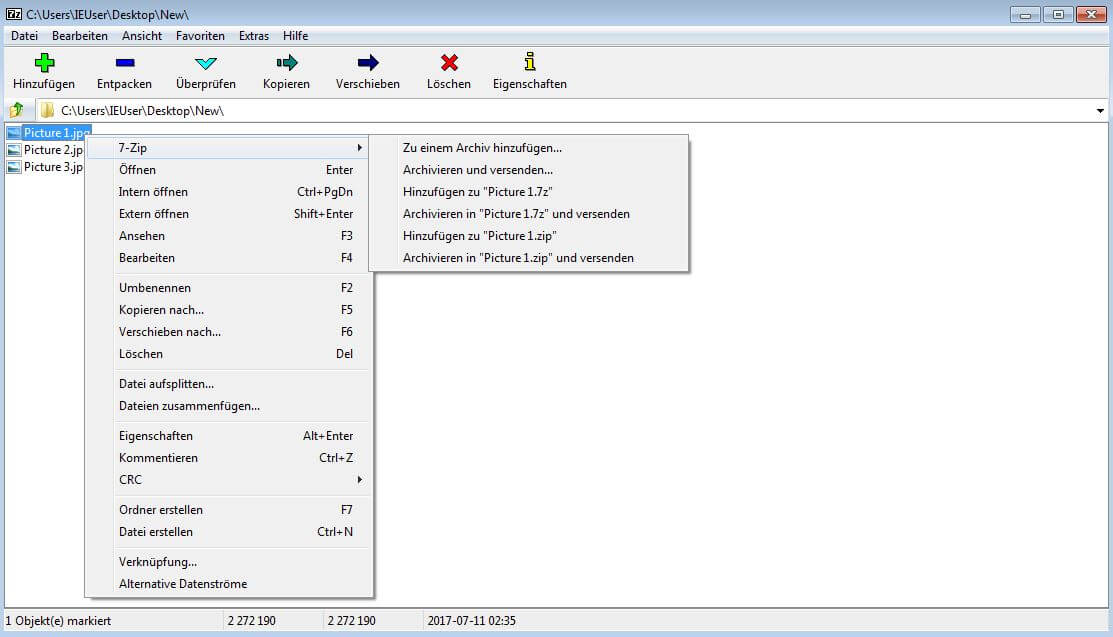Choose Archivieren und versenden...
Image resolution: width=1113 pixels, height=637 pixels.
529,170
